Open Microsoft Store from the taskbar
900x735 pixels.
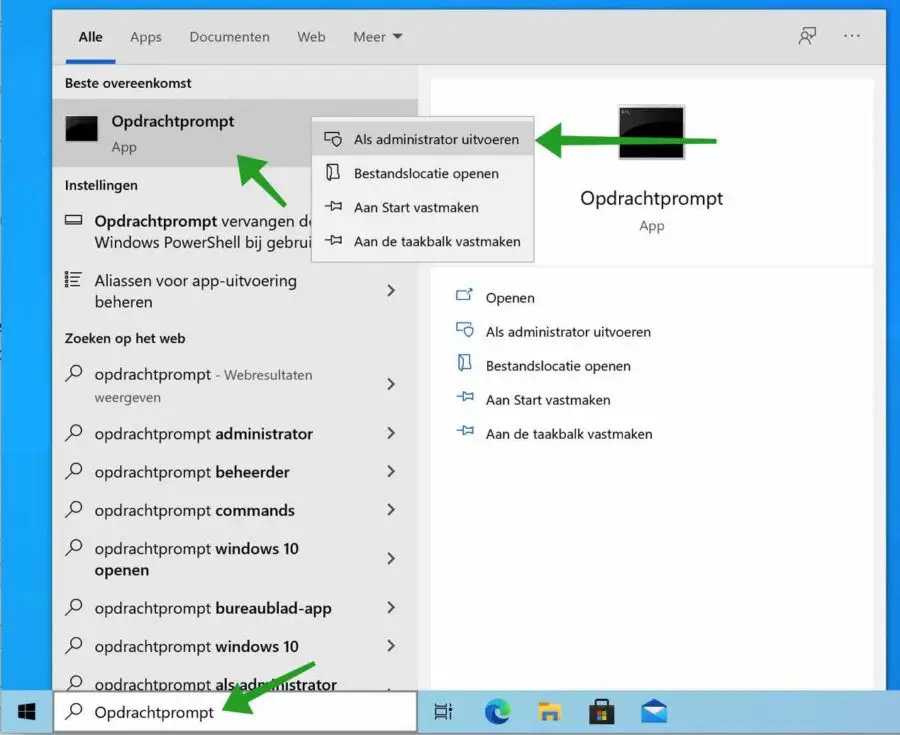click(x=602, y=712)
